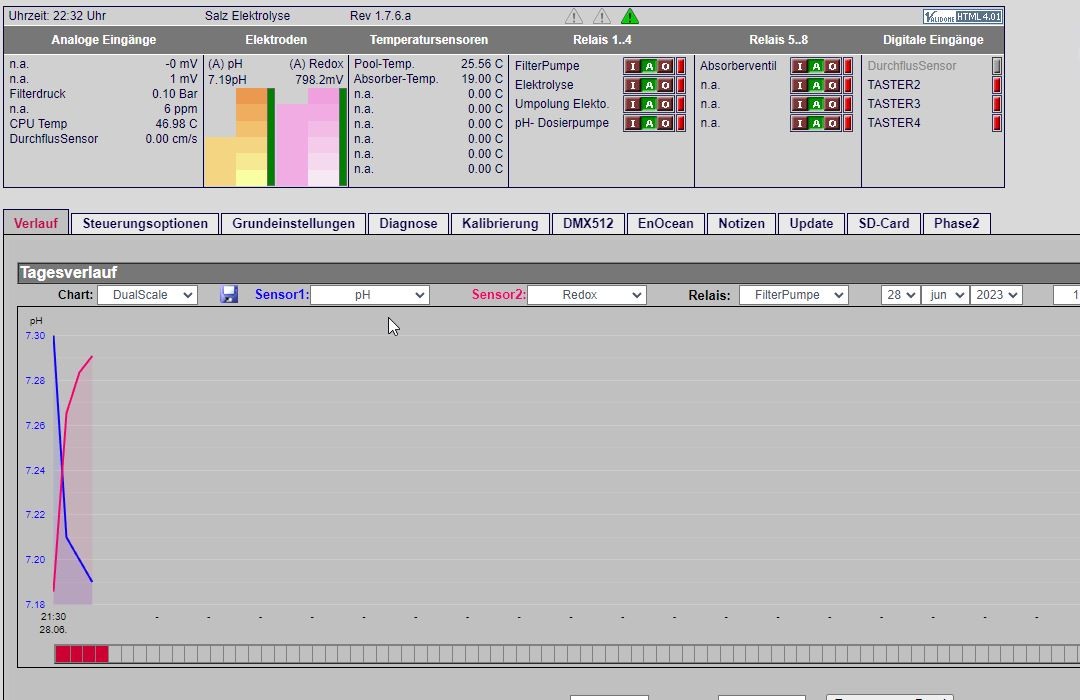Click the floppy disk save icon
This screenshot has width=1080, height=700.
point(229,295)
